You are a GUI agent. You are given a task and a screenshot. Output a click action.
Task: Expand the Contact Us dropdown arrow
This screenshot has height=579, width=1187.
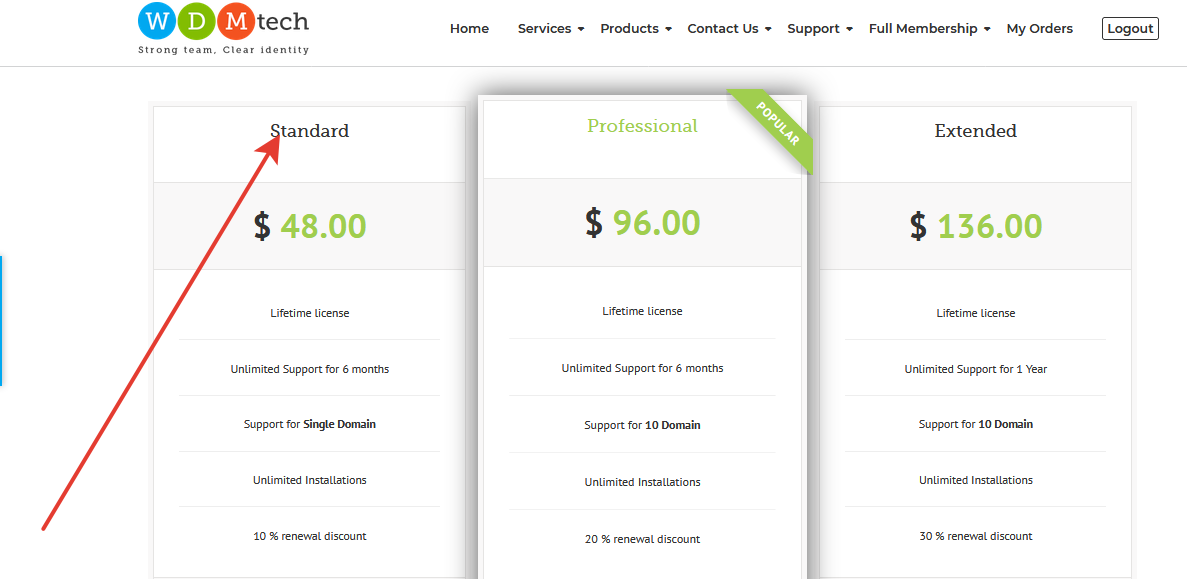click(x=768, y=30)
